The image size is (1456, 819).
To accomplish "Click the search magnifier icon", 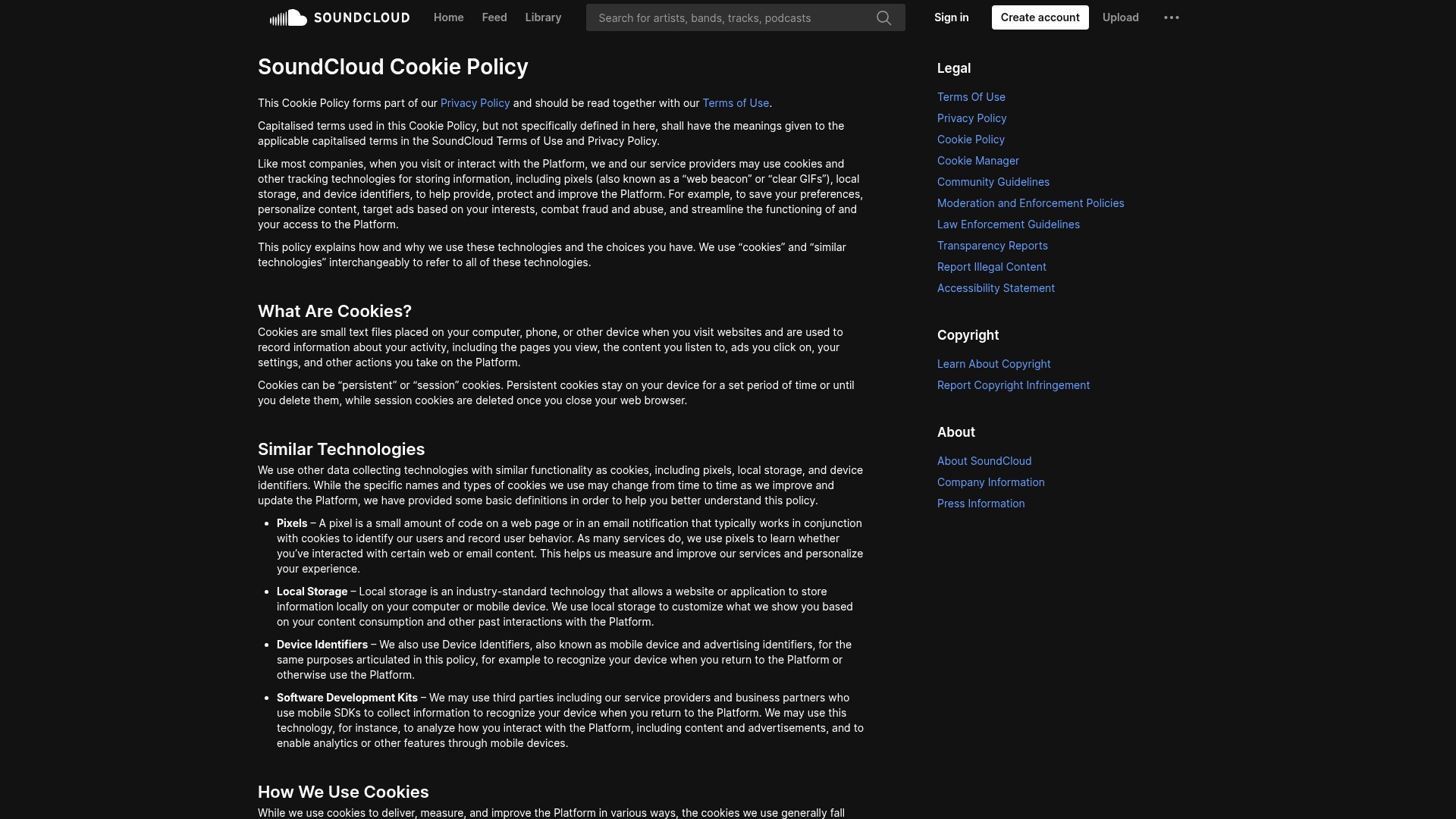I will tap(883, 17).
